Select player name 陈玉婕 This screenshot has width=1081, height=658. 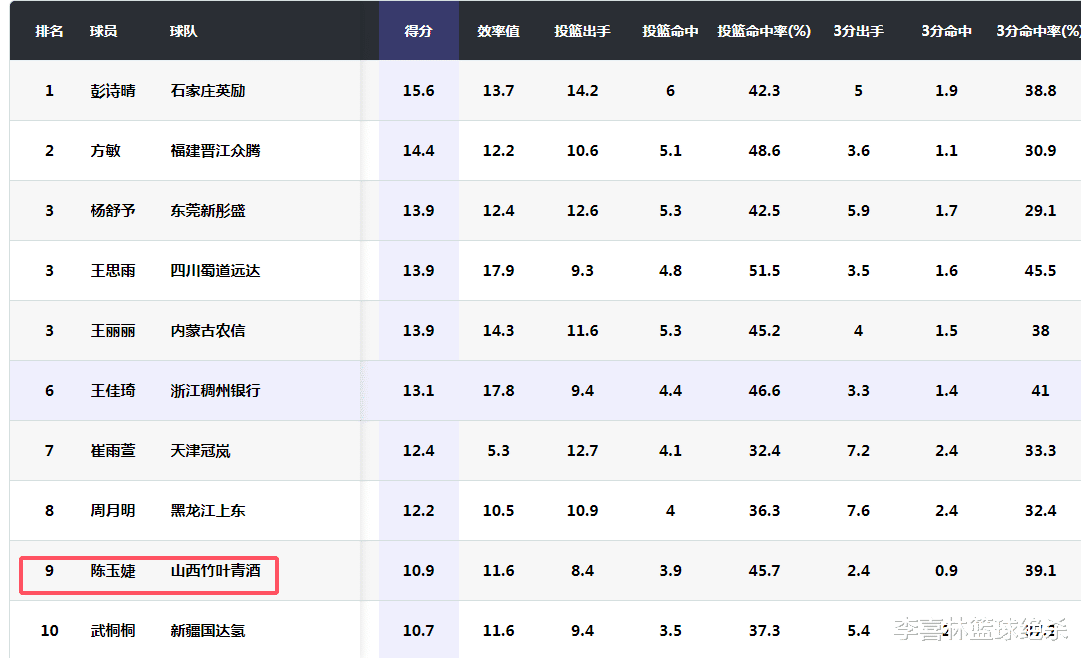113,571
